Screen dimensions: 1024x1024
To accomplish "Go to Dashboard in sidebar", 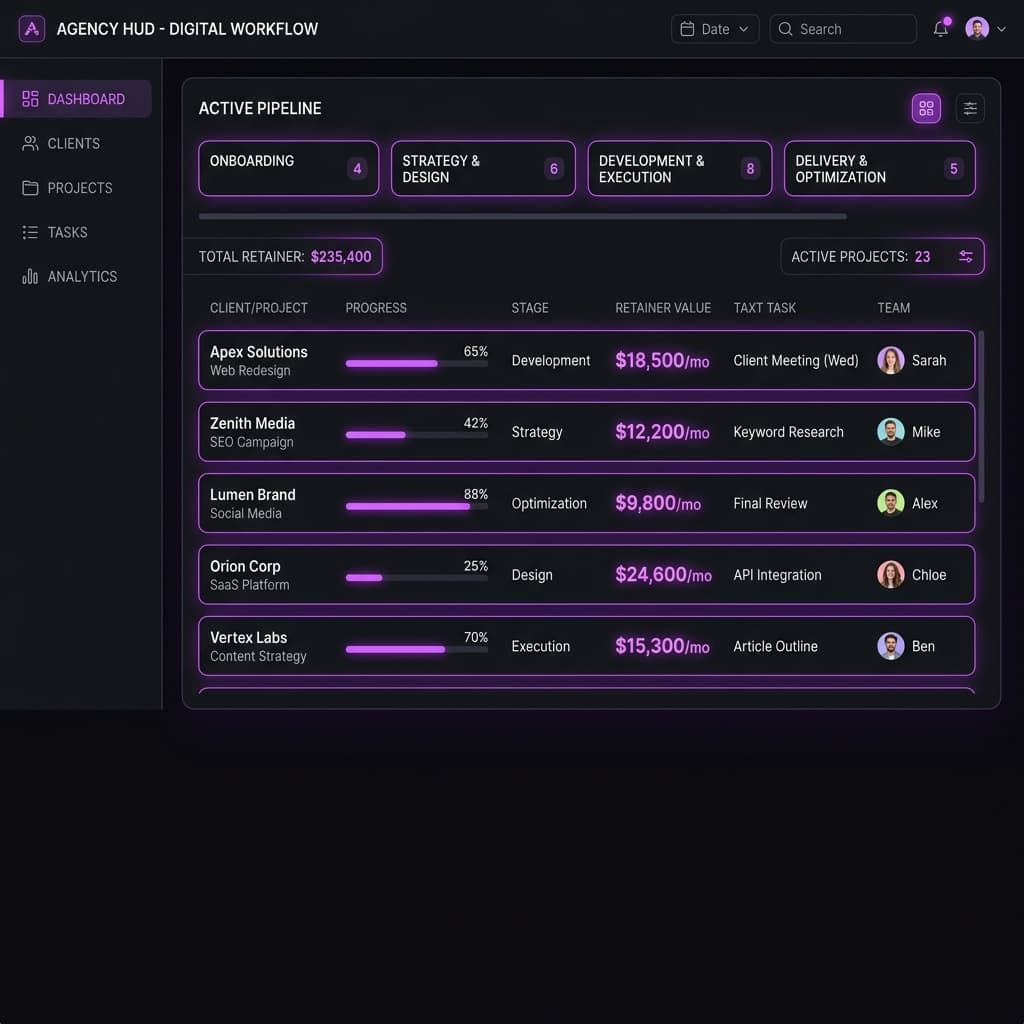I will (76, 99).
